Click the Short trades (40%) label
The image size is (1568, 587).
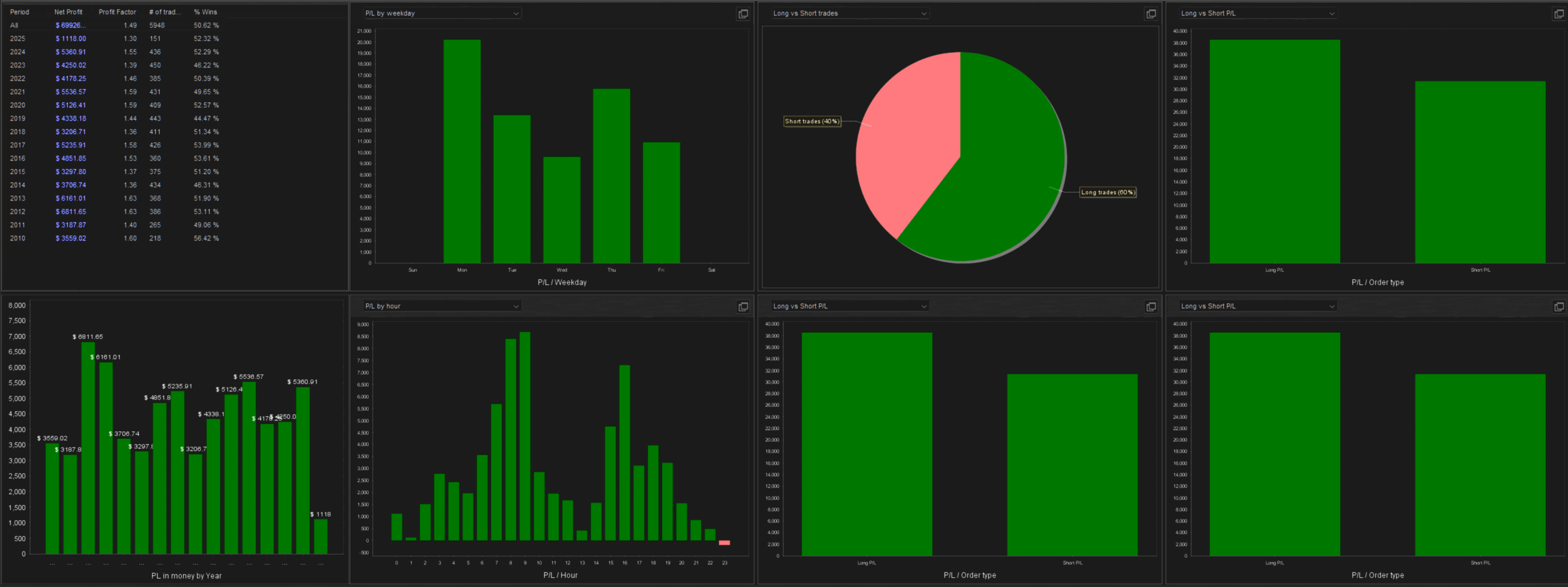coord(812,122)
